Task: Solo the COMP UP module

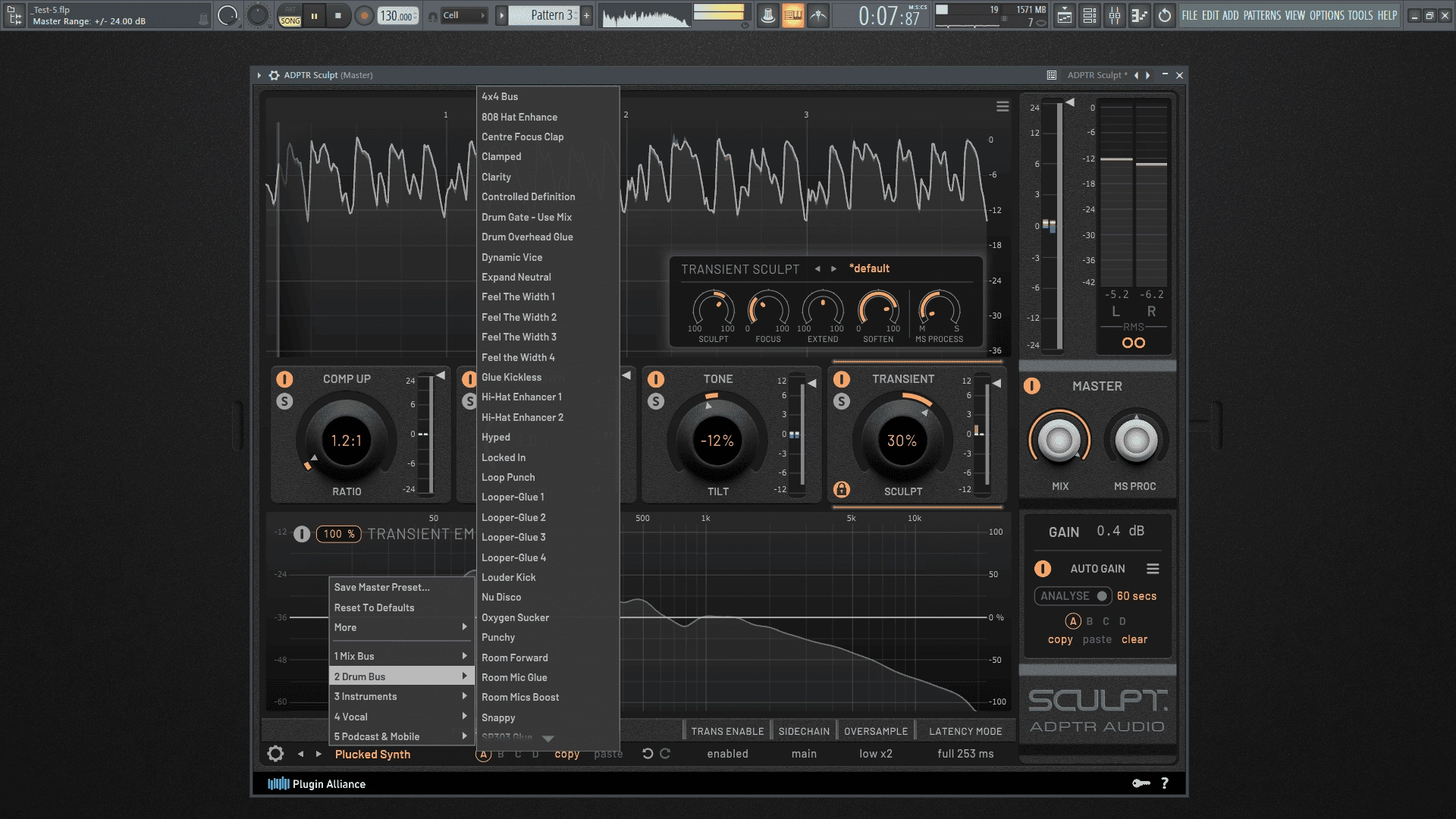Action: (284, 401)
